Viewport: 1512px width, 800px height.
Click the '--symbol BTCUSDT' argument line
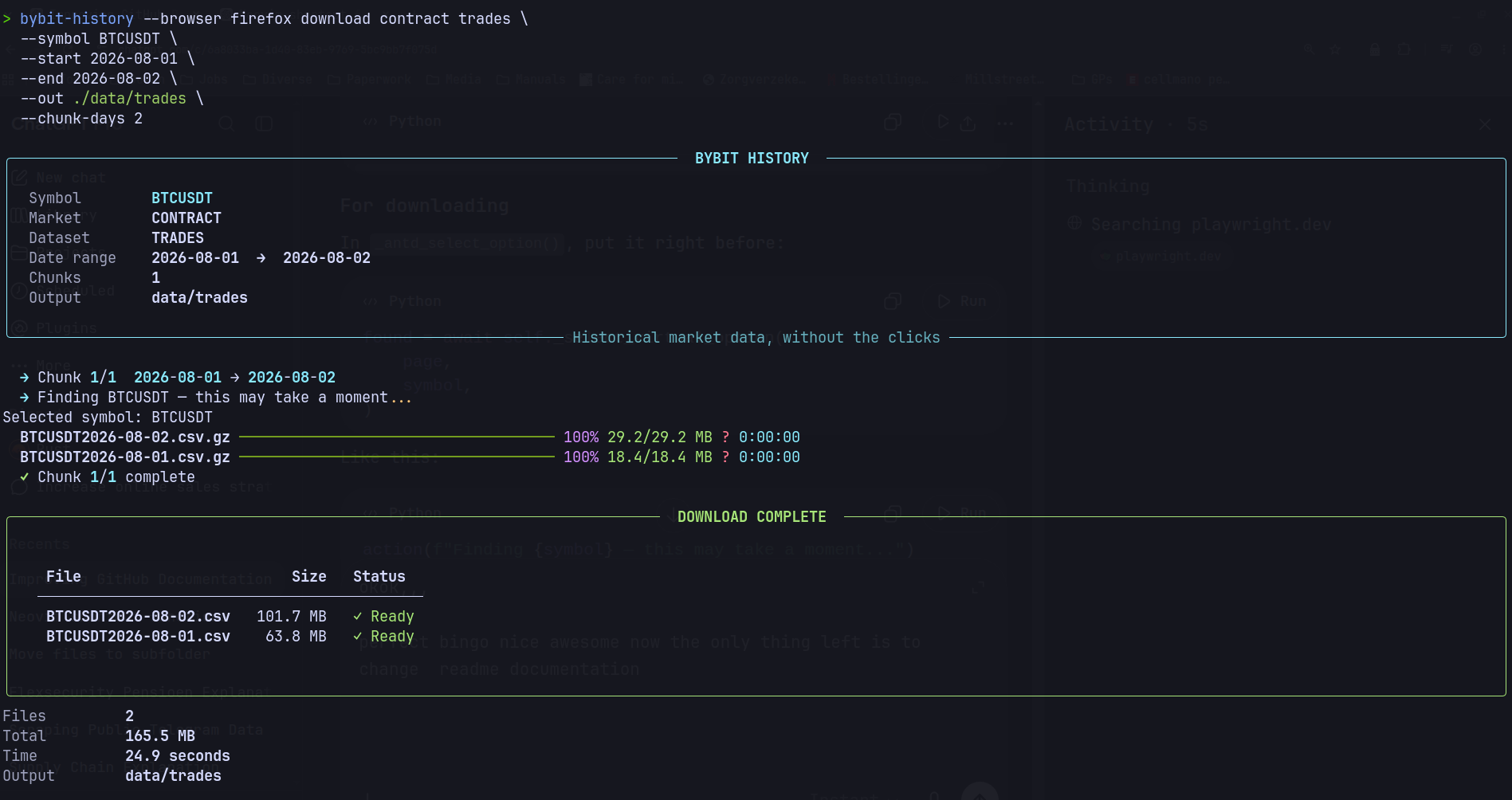coord(90,38)
